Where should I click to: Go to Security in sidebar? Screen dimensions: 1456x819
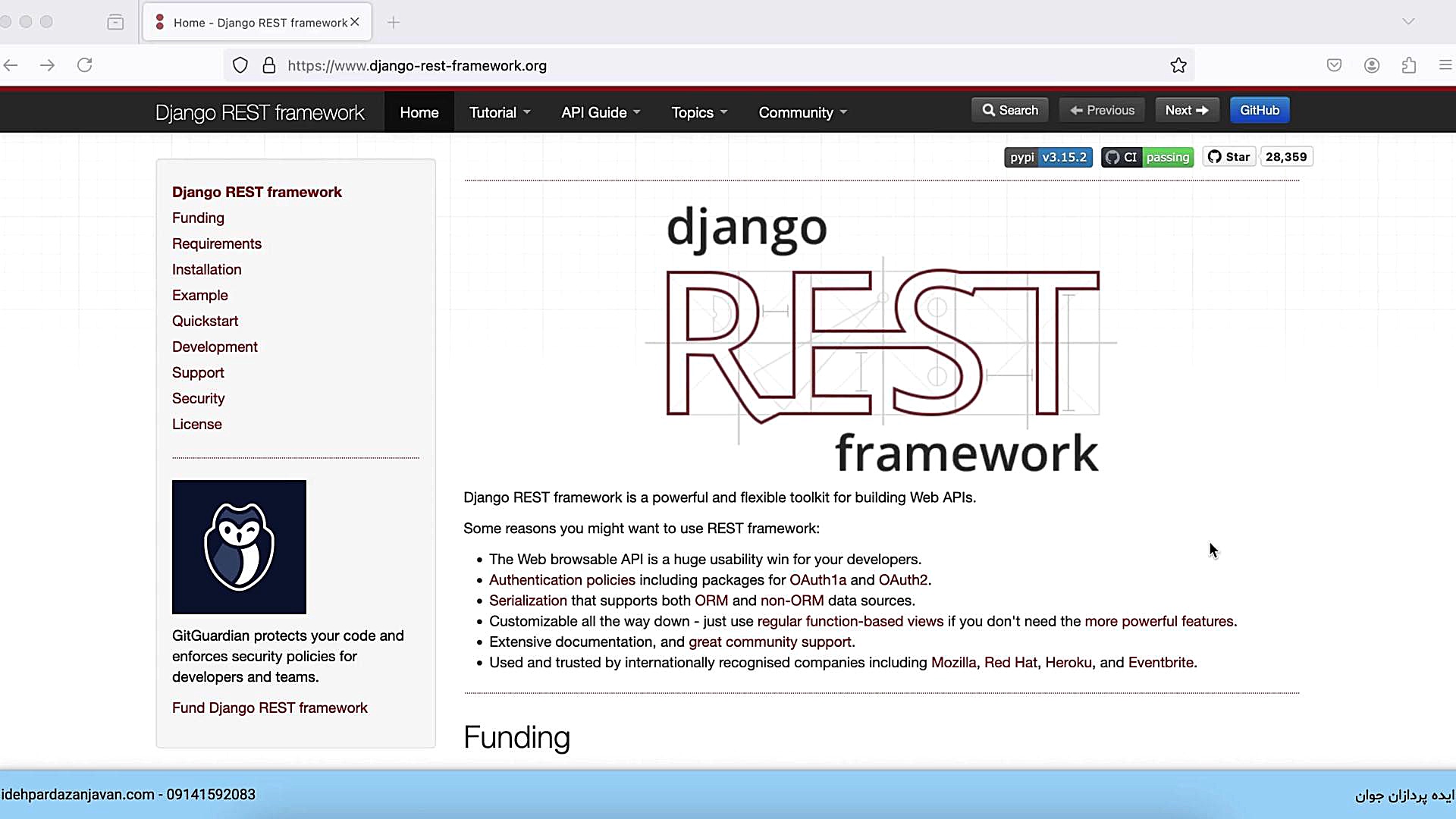pyautogui.click(x=198, y=398)
